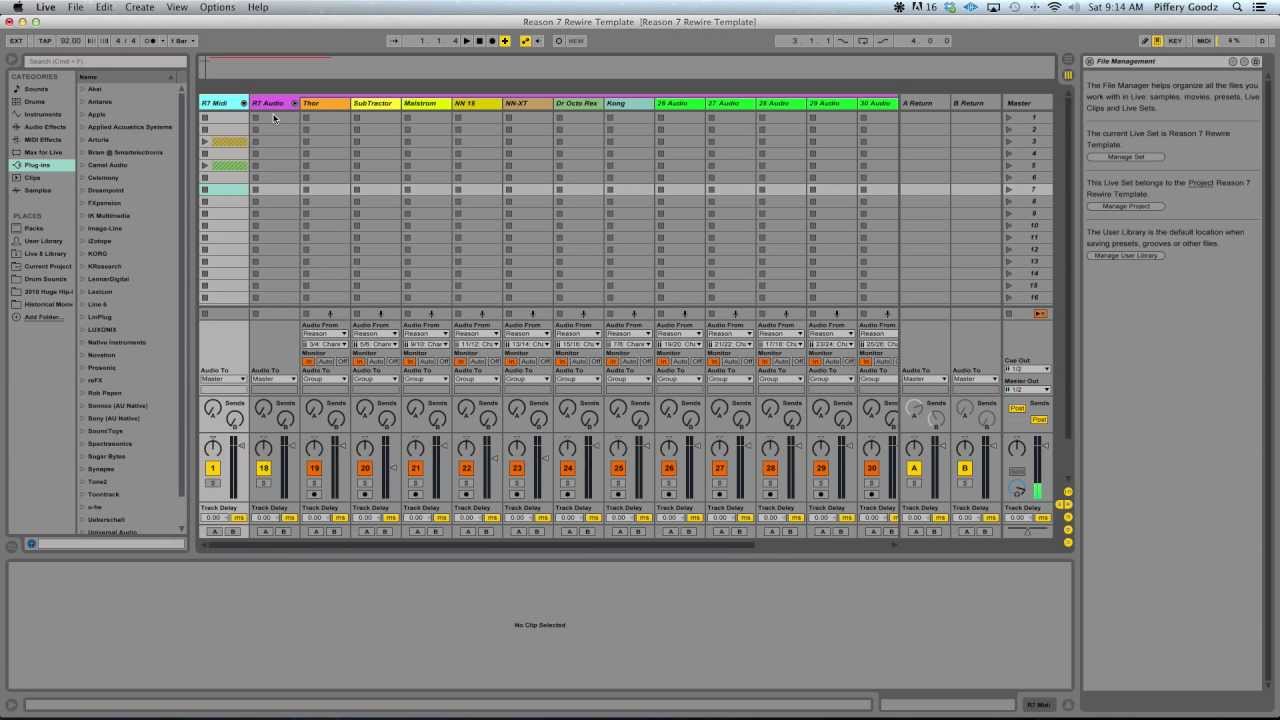Screen dimensions: 1280x720
Task: Arm track 20 record button
Action: (365, 494)
